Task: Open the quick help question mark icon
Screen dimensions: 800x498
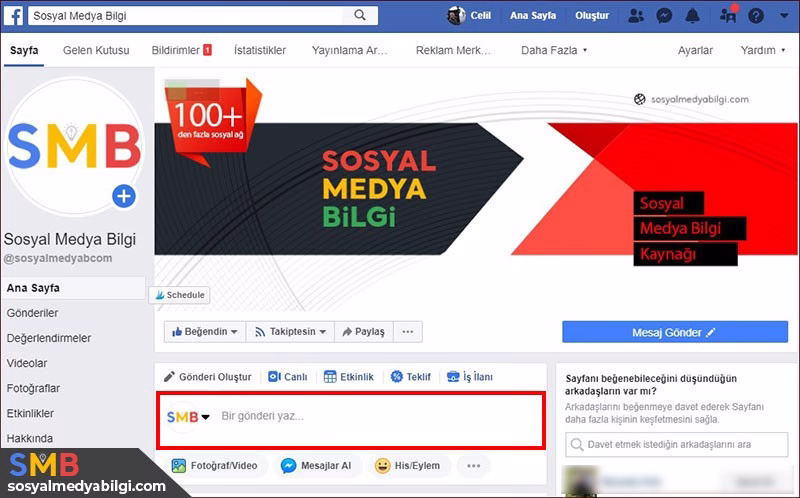Action: click(756, 16)
